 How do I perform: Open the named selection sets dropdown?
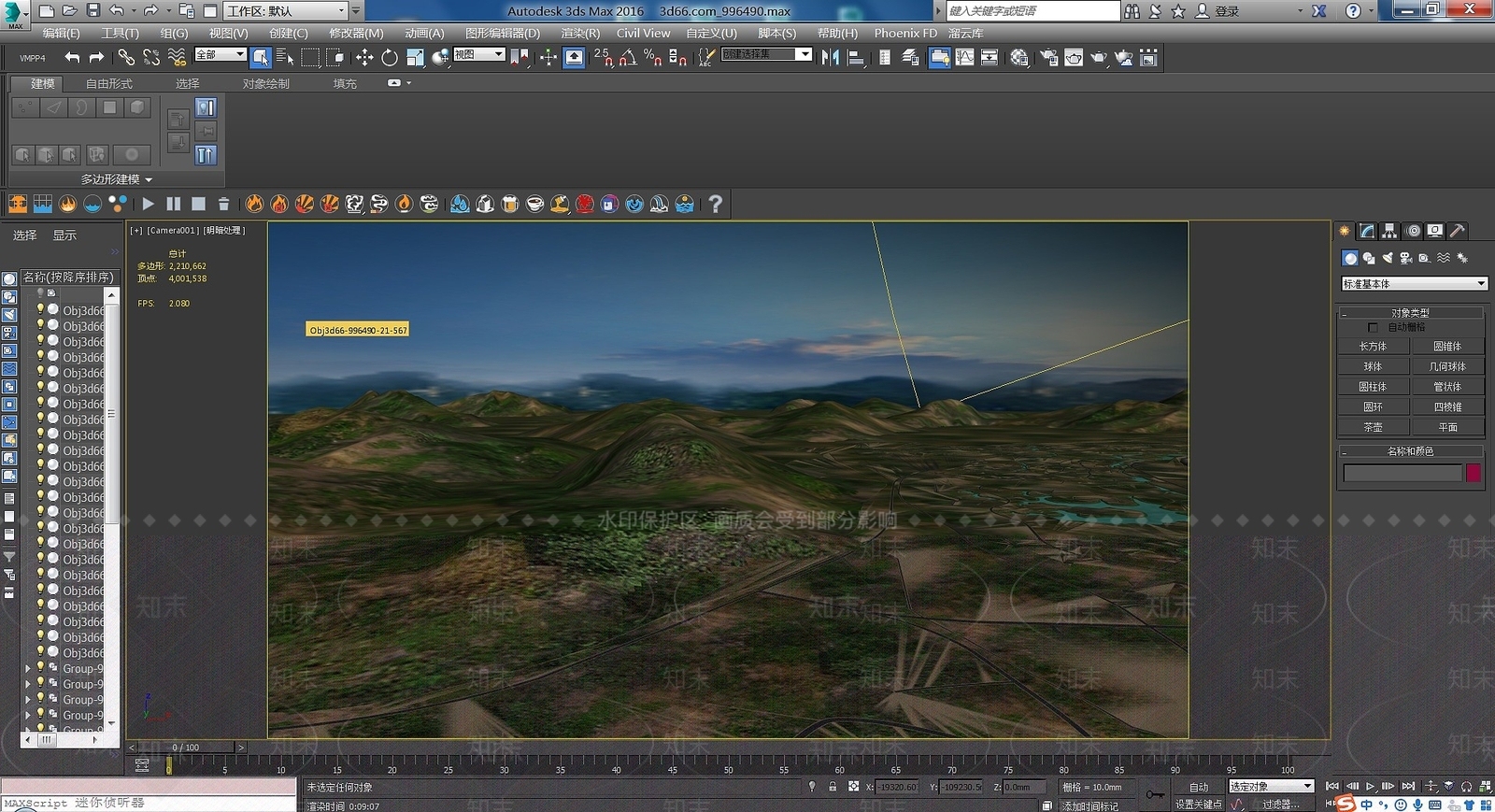pyautogui.click(x=767, y=55)
